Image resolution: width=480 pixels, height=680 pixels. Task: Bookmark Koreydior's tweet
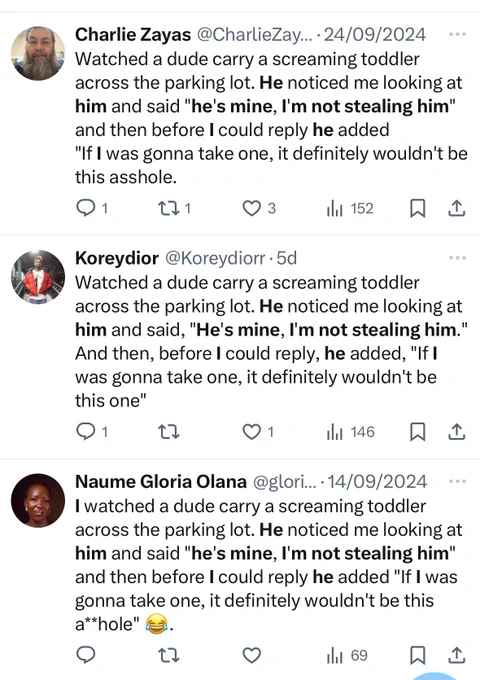pos(418,432)
